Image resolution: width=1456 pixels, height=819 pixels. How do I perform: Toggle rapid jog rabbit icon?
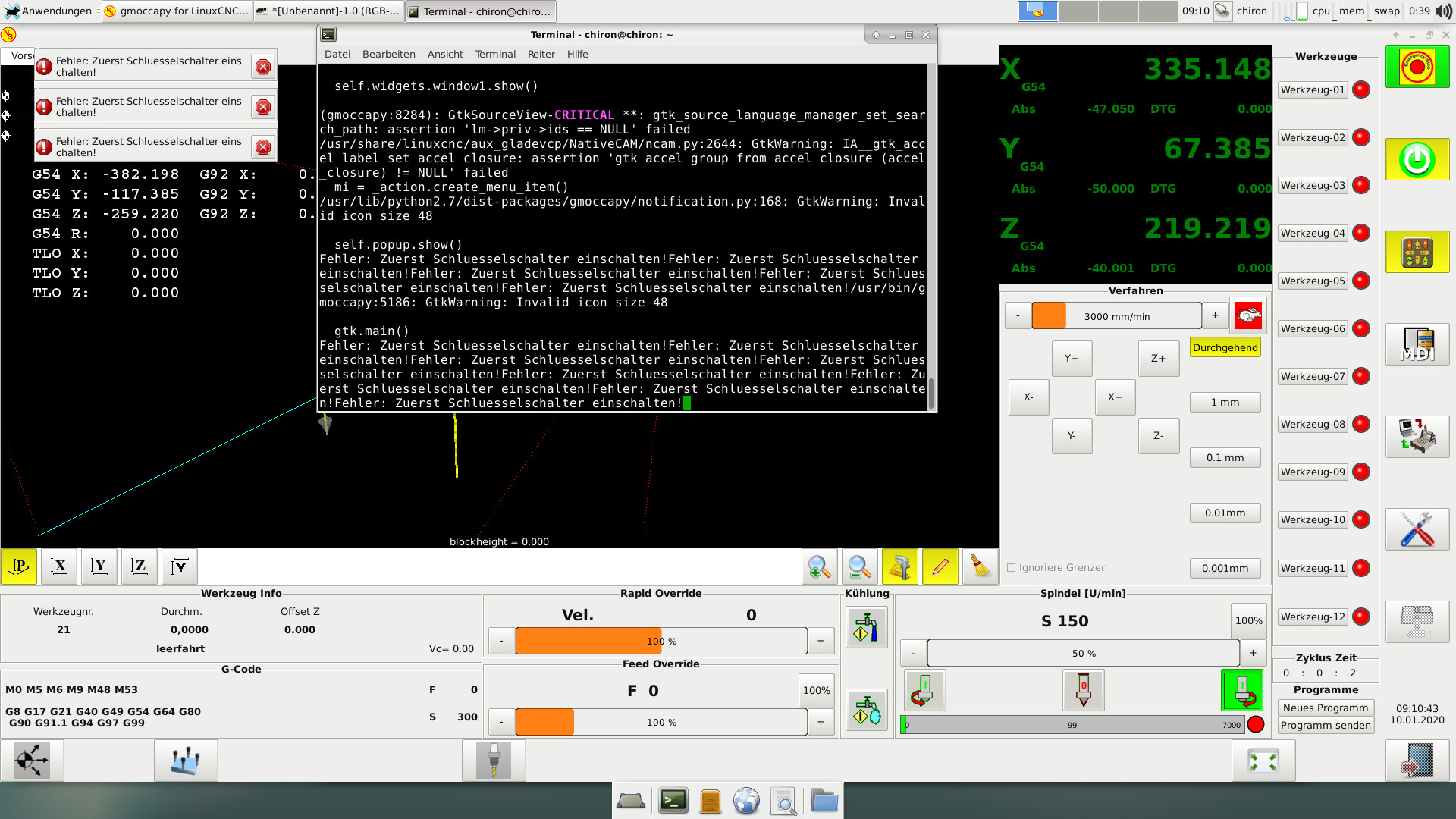click(x=1248, y=315)
